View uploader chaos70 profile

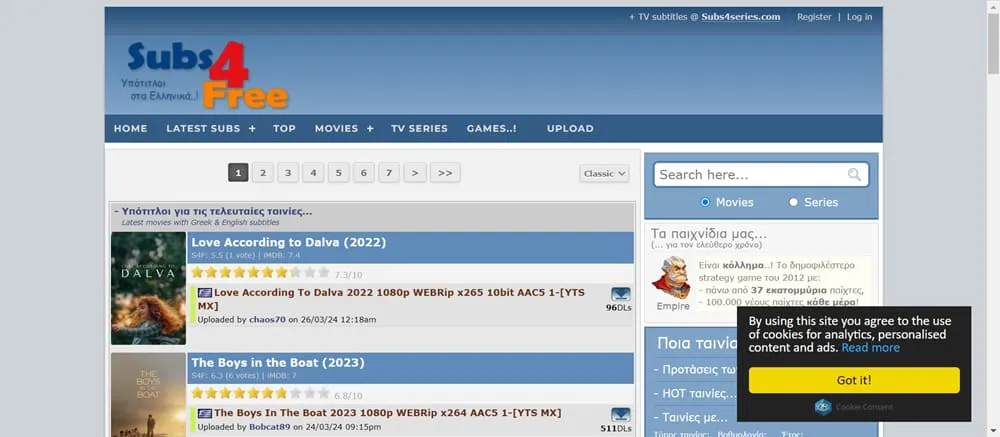(267, 320)
